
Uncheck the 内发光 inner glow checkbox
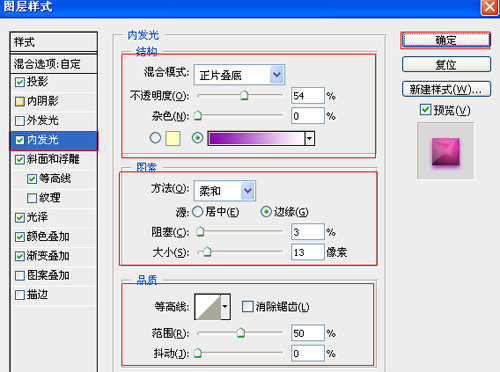20,140
